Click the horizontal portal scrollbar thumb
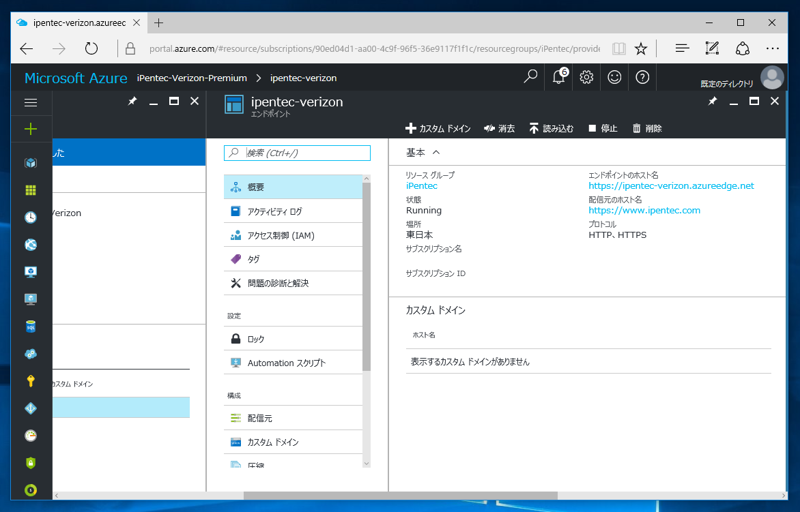800x512 pixels. click(401, 495)
